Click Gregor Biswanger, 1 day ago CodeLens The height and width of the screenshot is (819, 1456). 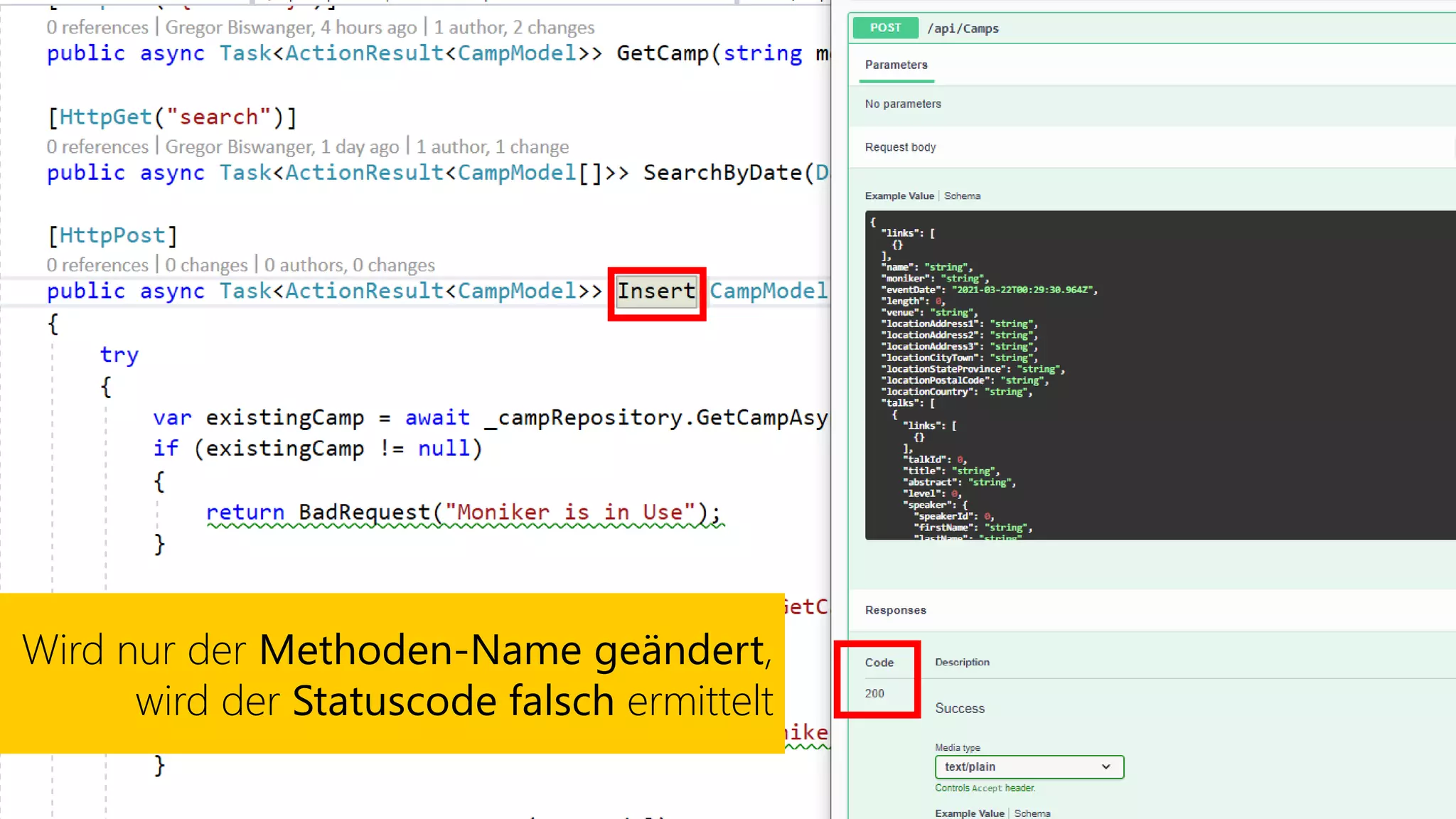pyautogui.click(x=282, y=147)
